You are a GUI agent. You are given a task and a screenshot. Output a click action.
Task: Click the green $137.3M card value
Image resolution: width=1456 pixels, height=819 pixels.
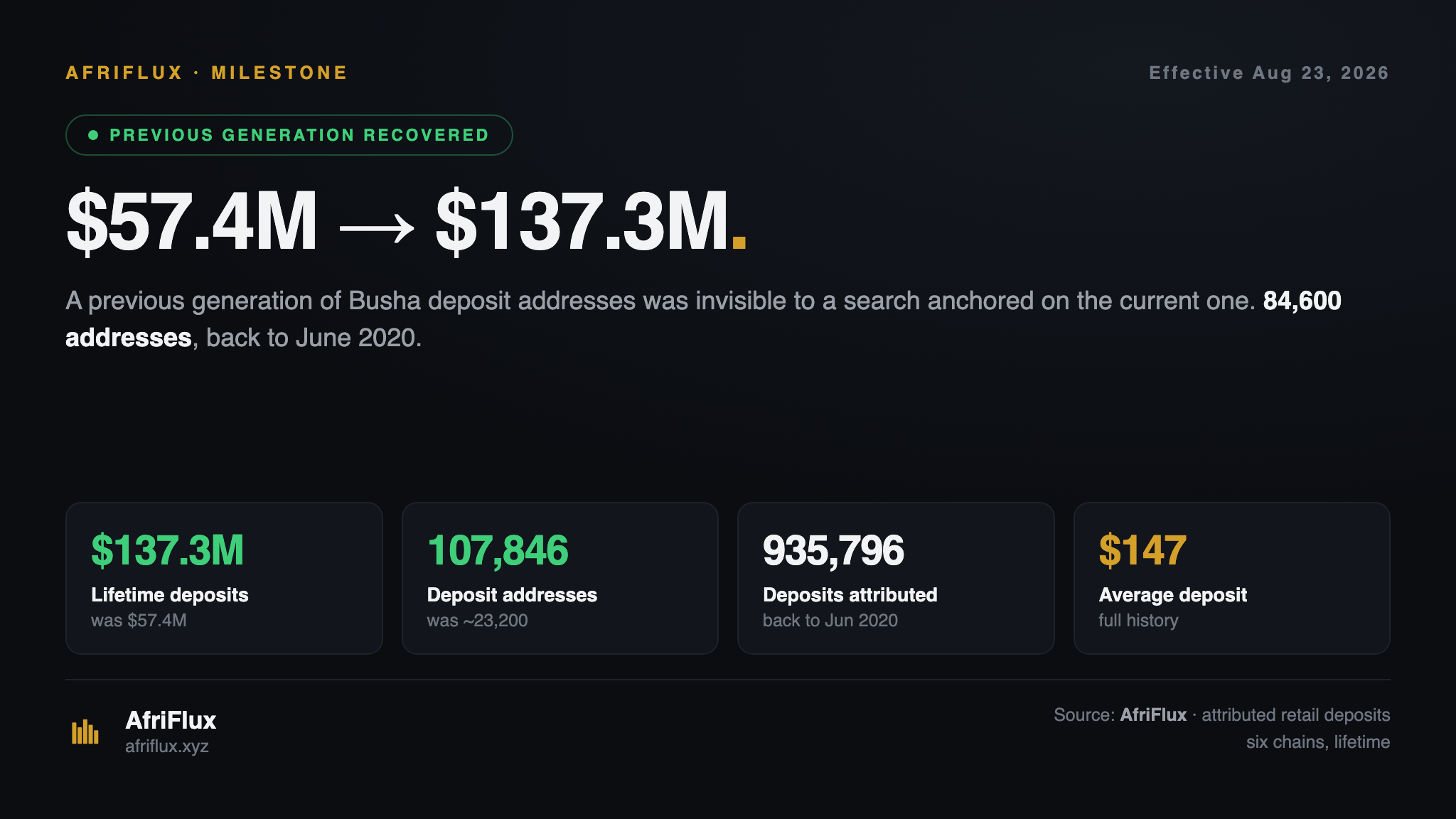pos(168,550)
